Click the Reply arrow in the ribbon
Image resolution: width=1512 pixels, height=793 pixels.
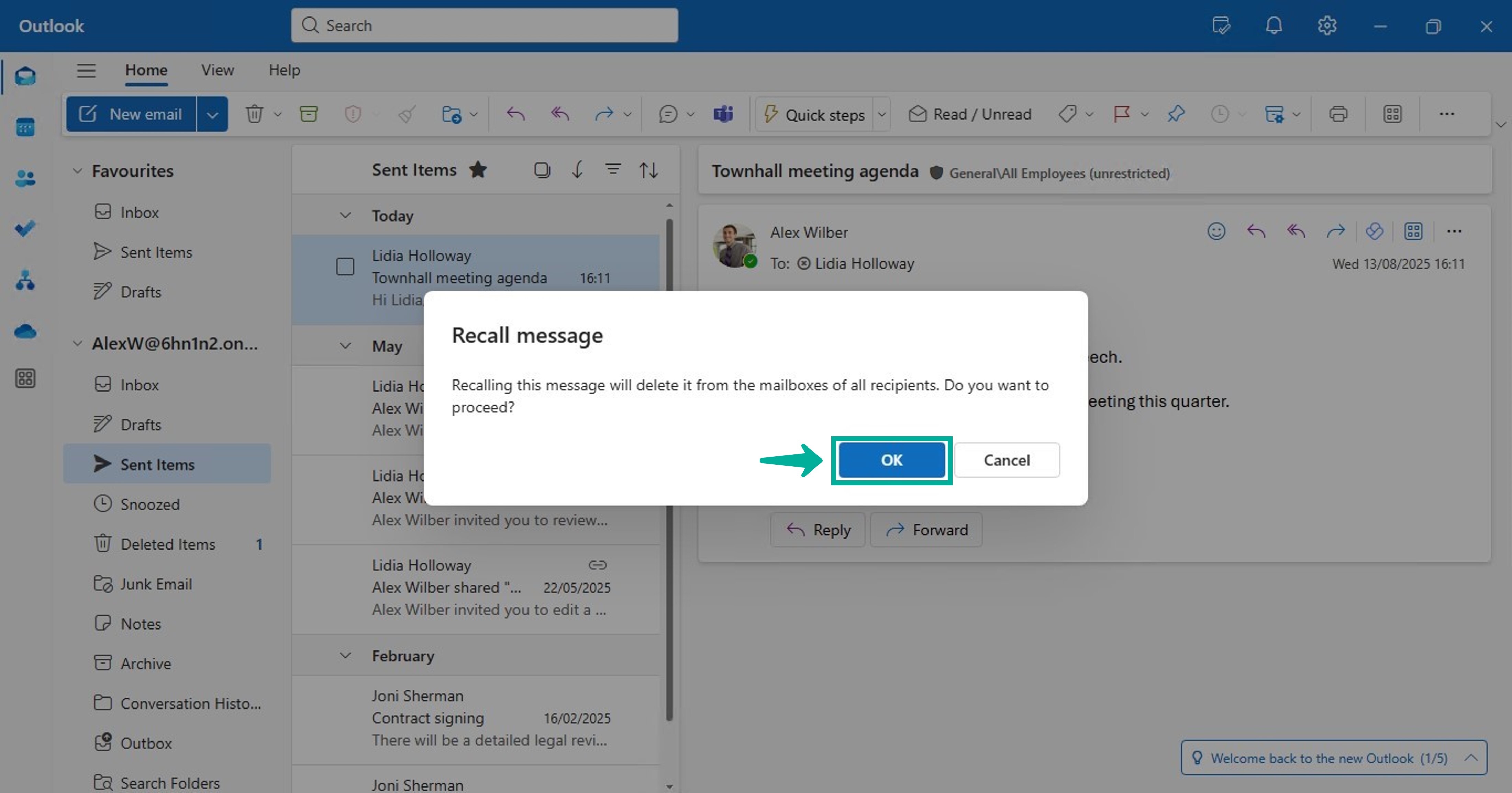[515, 114]
